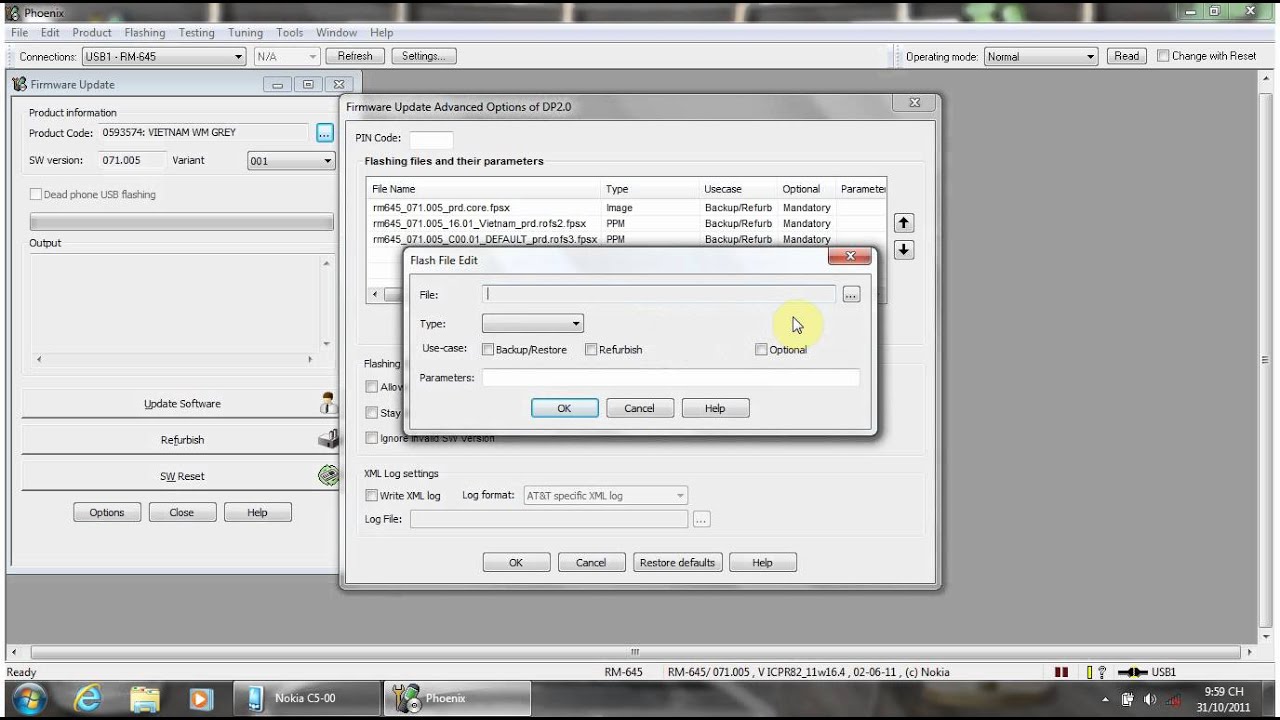
Task: Expand Operating mode Normal dropdown
Action: pyautogui.click(x=1042, y=56)
